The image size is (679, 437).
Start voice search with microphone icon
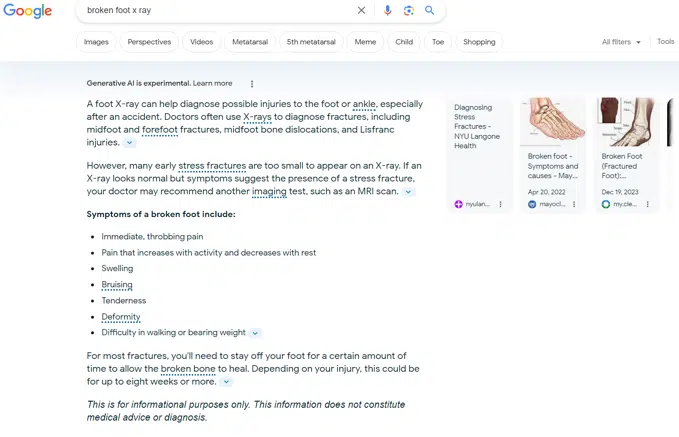(x=388, y=10)
